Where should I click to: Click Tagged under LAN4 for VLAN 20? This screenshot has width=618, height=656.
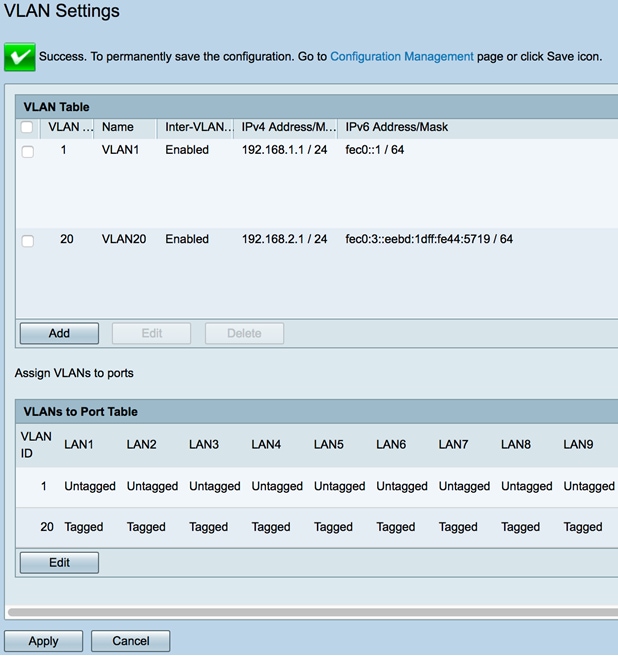point(271,527)
